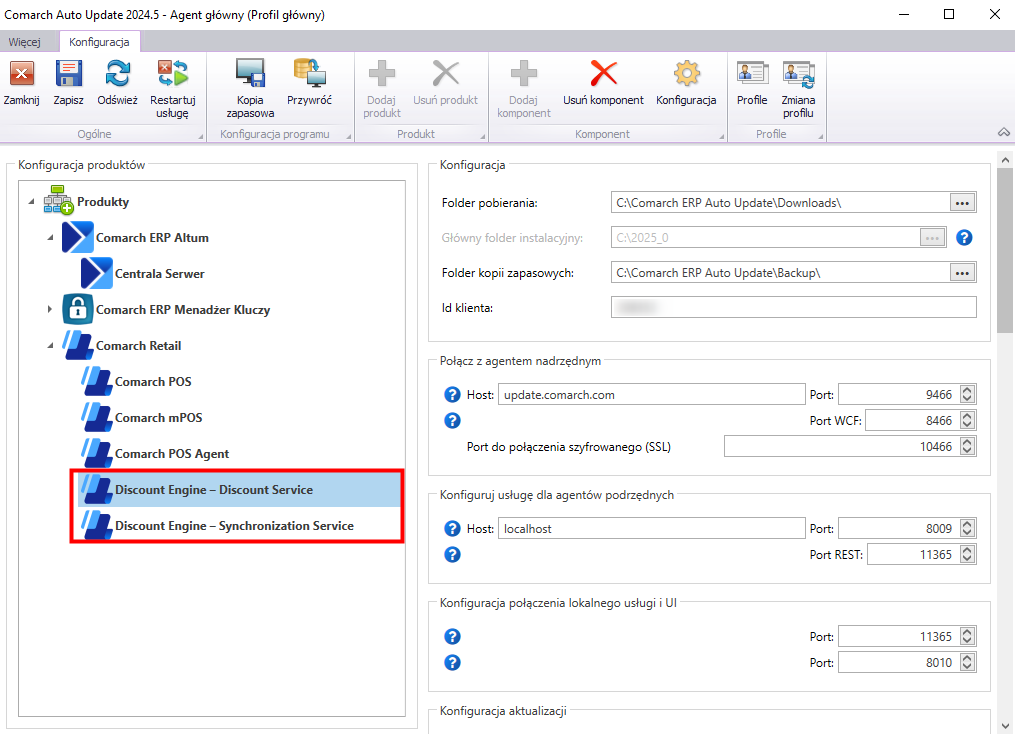The height and width of the screenshot is (737, 1015).
Task: Click help icon in port 11365 local connection row
Action: (x=452, y=637)
